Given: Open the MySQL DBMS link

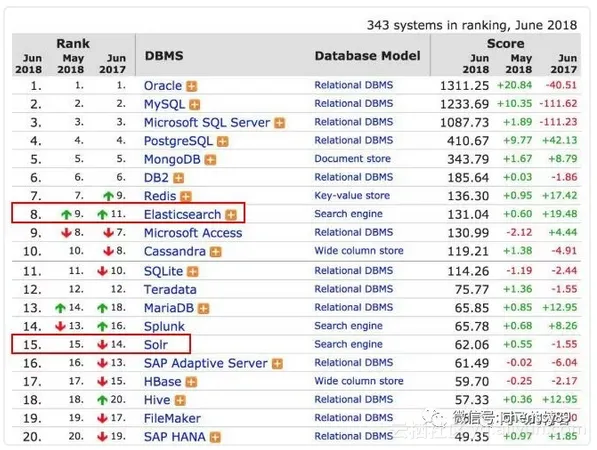Looking at the screenshot, I should click(164, 104).
